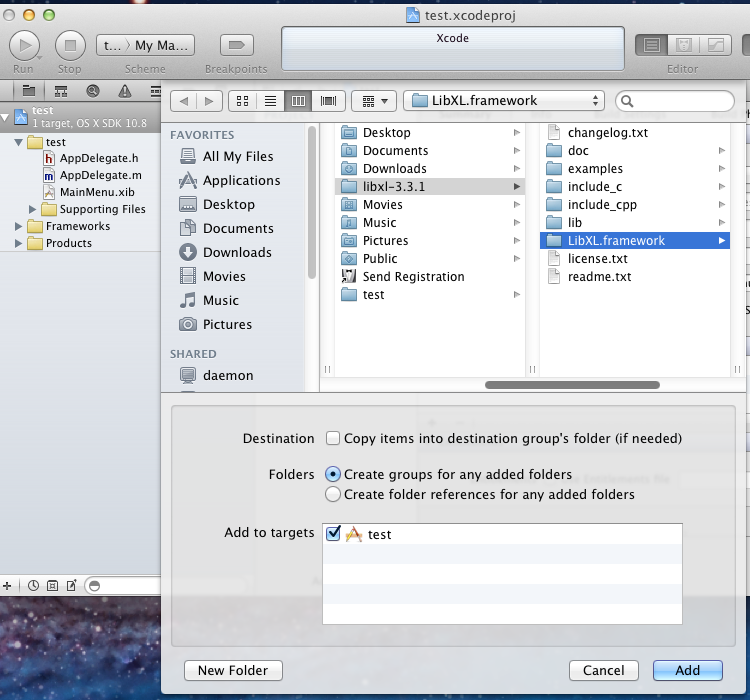
Task: Select Pictures in Favorites sidebar
Action: 216,324
